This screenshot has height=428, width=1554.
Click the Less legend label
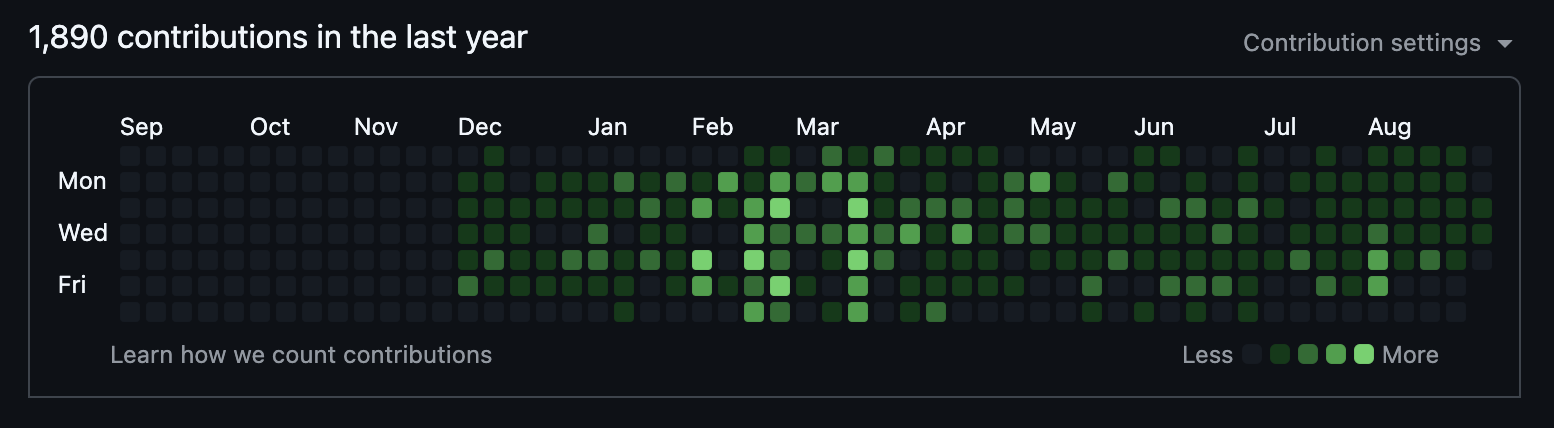[x=1207, y=355]
